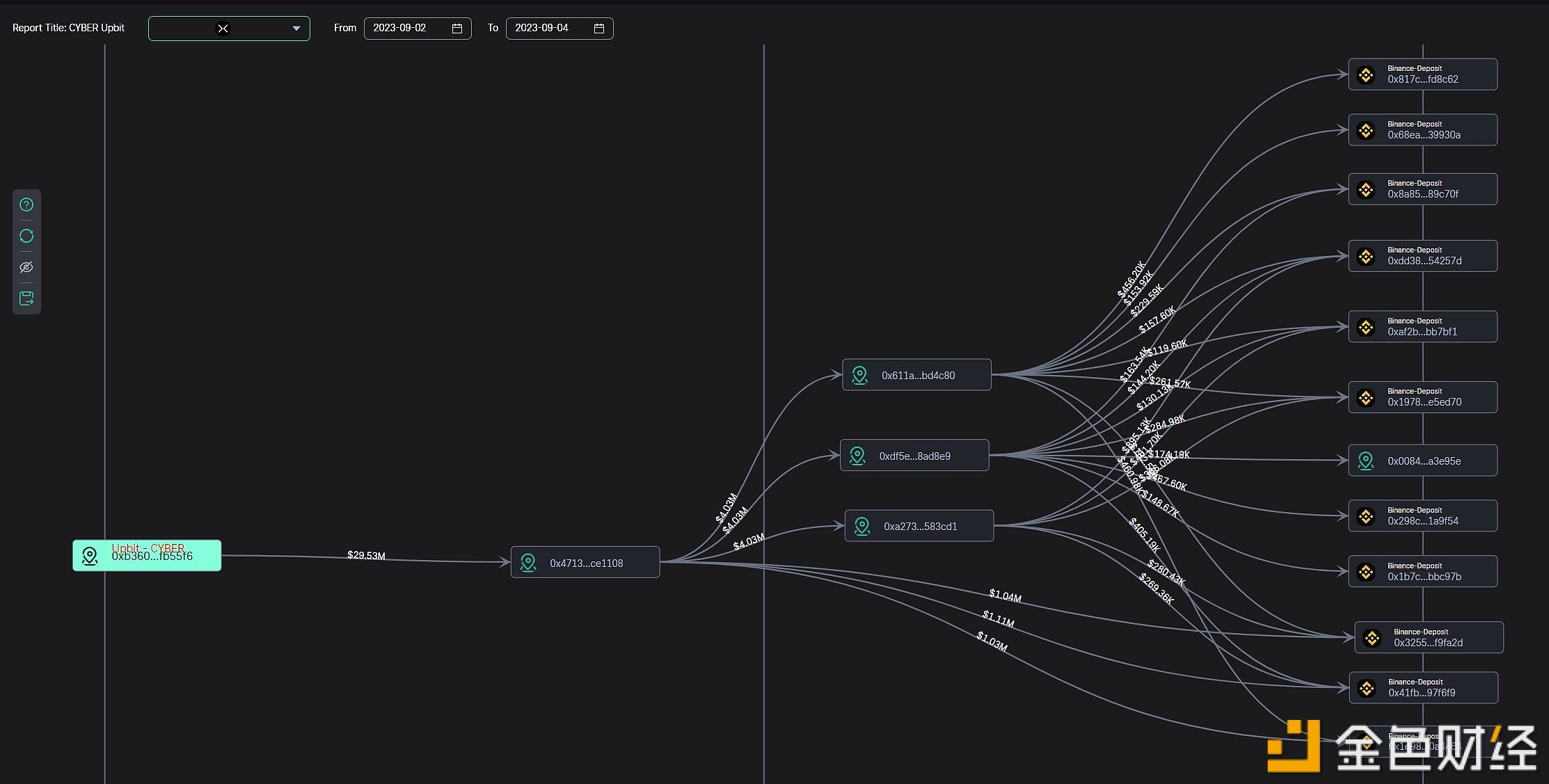
Task: Click Binance logo on 0x41fb...97f6f9 node
Action: 1367,689
